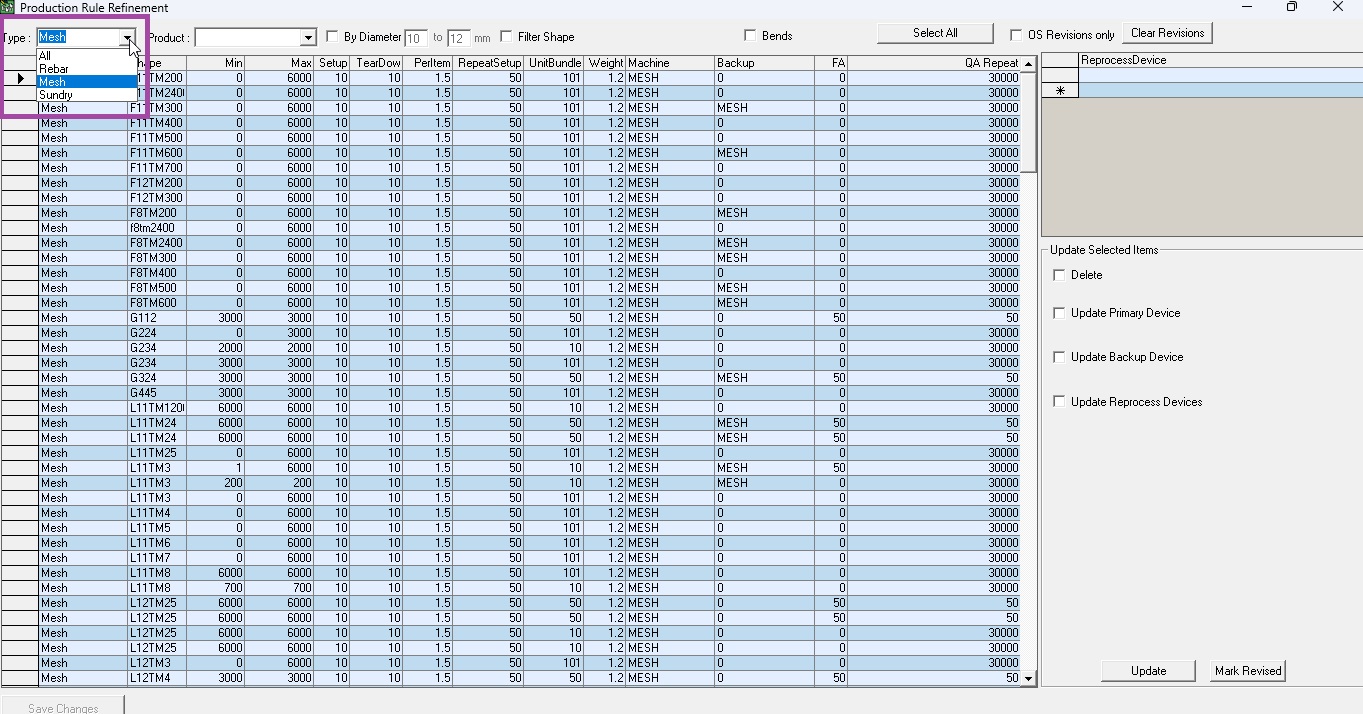Select the F8TM200 shape cell
Image resolution: width=1363 pixels, height=714 pixels.
click(x=157, y=213)
